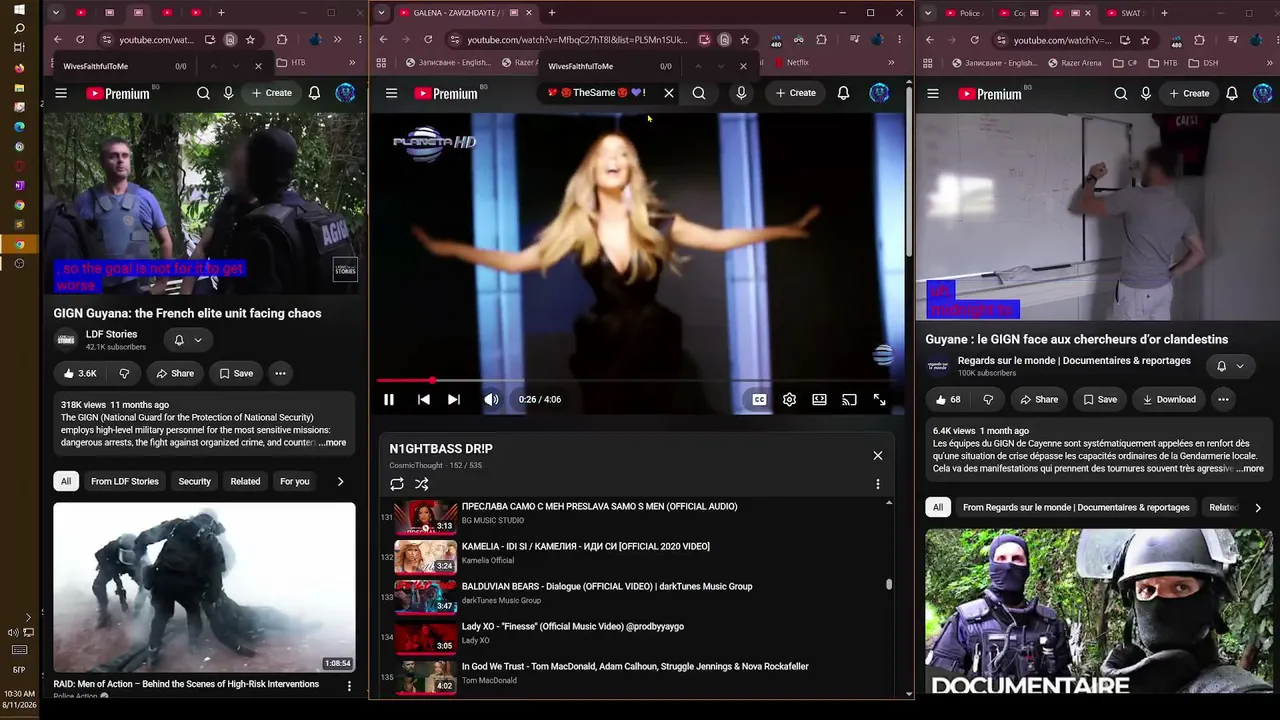This screenshot has height=720, width=1280.
Task: Reload the page in center browser window
Action: (x=428, y=40)
